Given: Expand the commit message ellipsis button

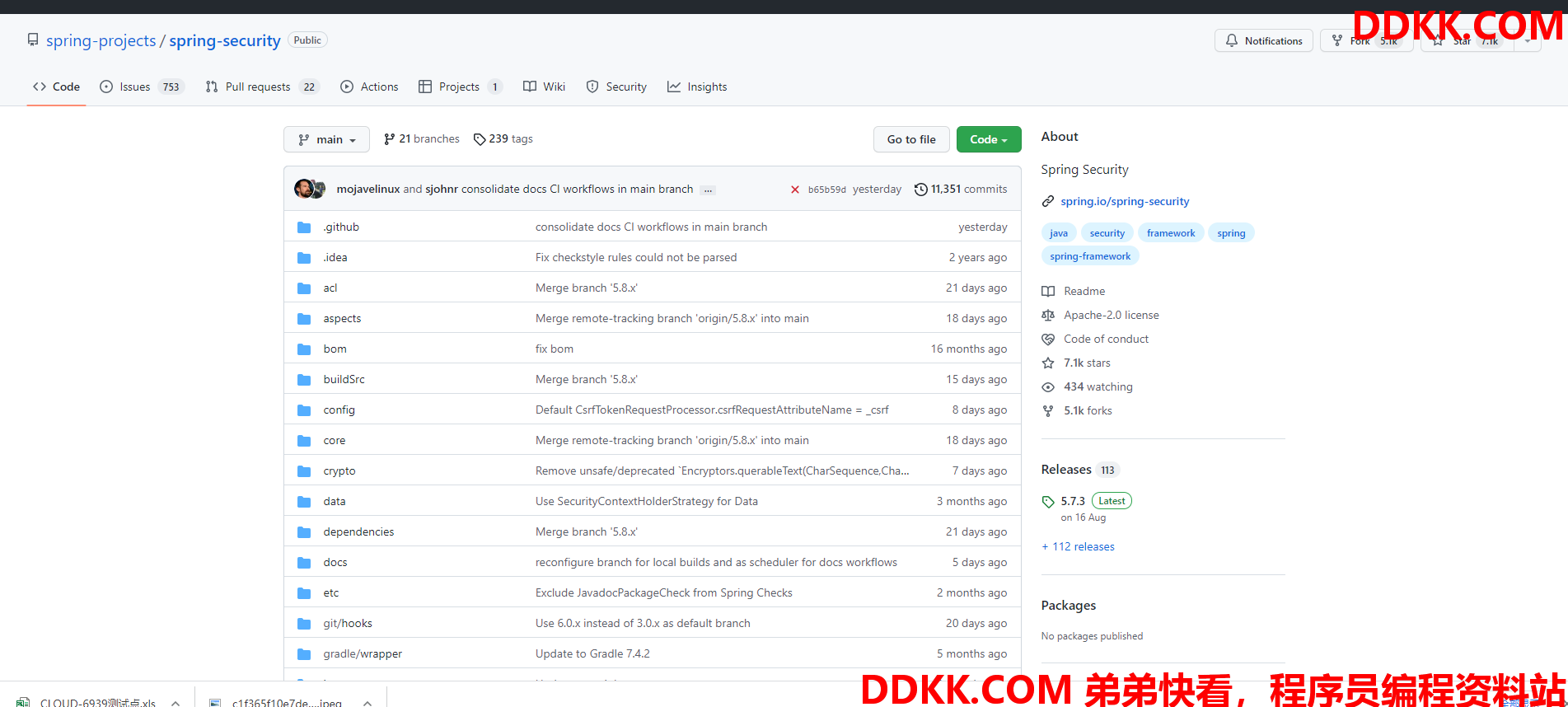Looking at the screenshot, I should 708,190.
